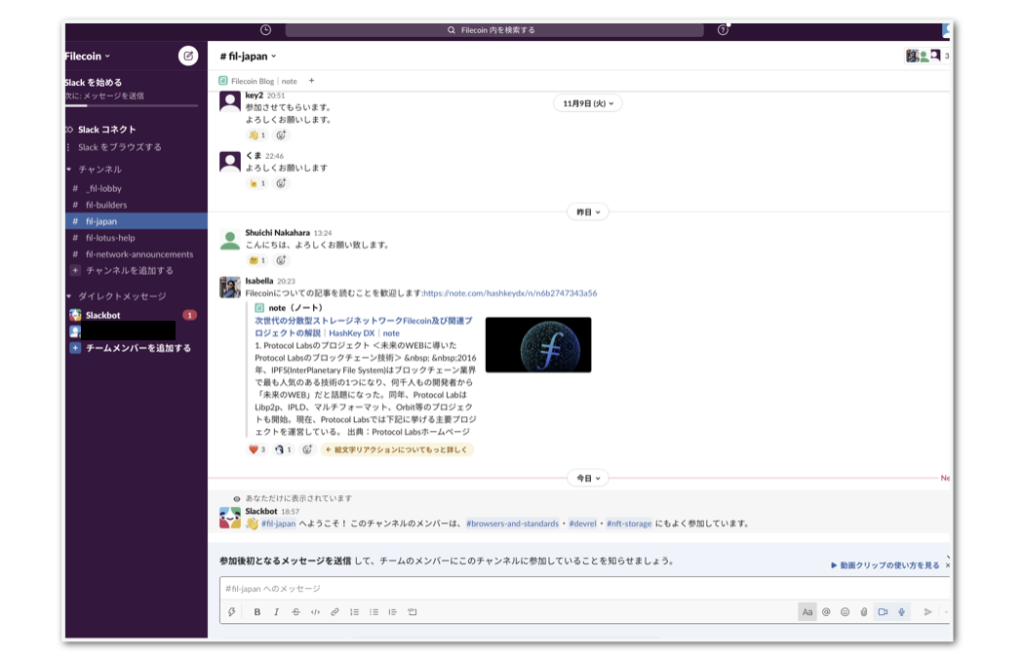Toggle ordered list formatting
Viewport: 1024px width, 660px height.
pos(354,612)
